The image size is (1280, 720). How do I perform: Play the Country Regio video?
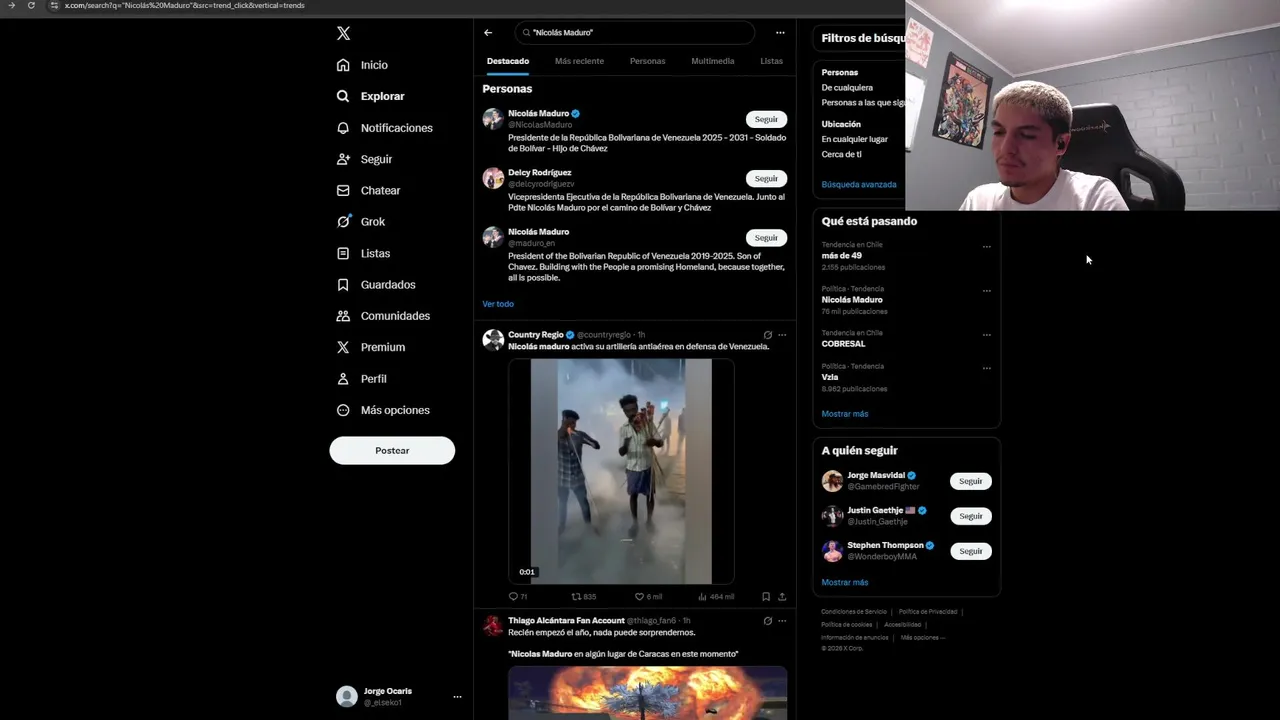click(621, 471)
